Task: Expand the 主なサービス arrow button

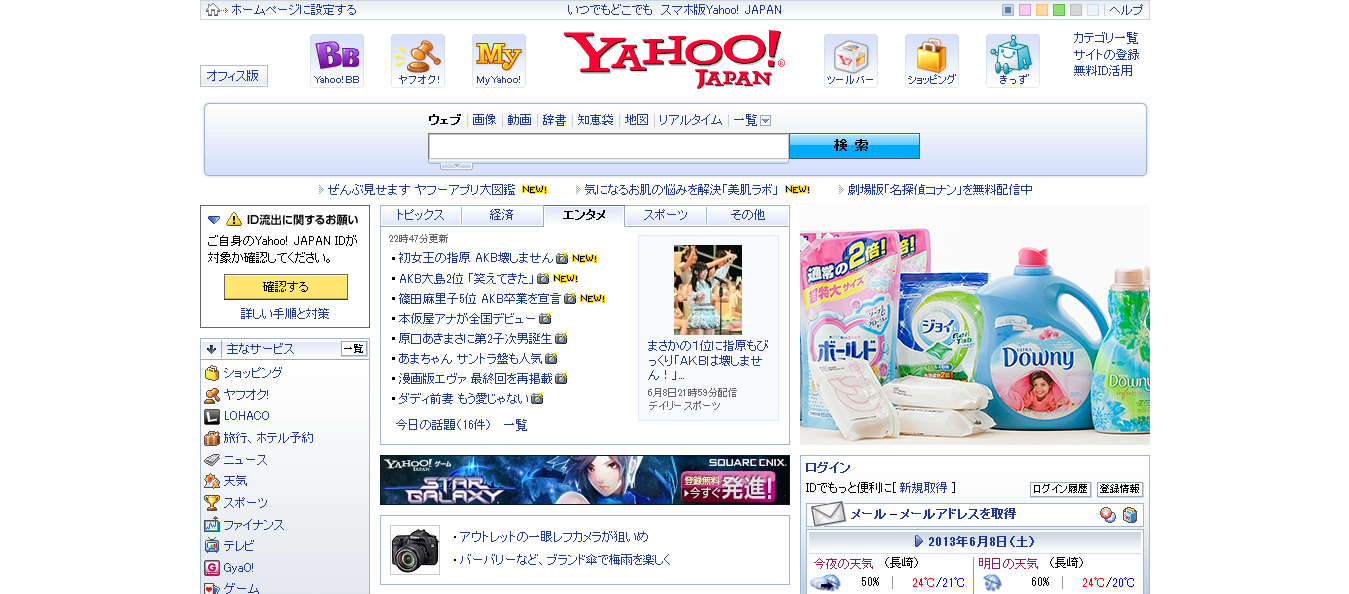Action: [212, 349]
